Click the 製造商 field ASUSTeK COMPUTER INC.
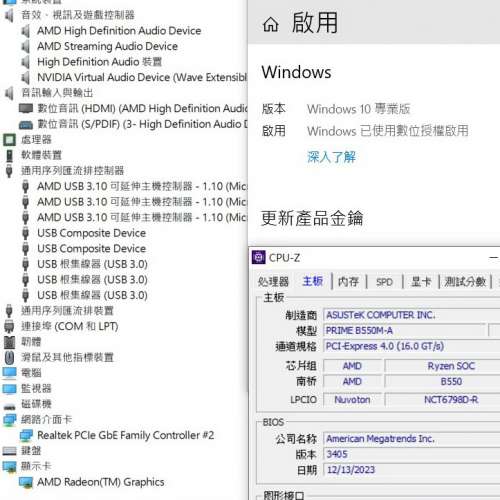Image resolution: width=500 pixels, height=500 pixels. point(412,315)
